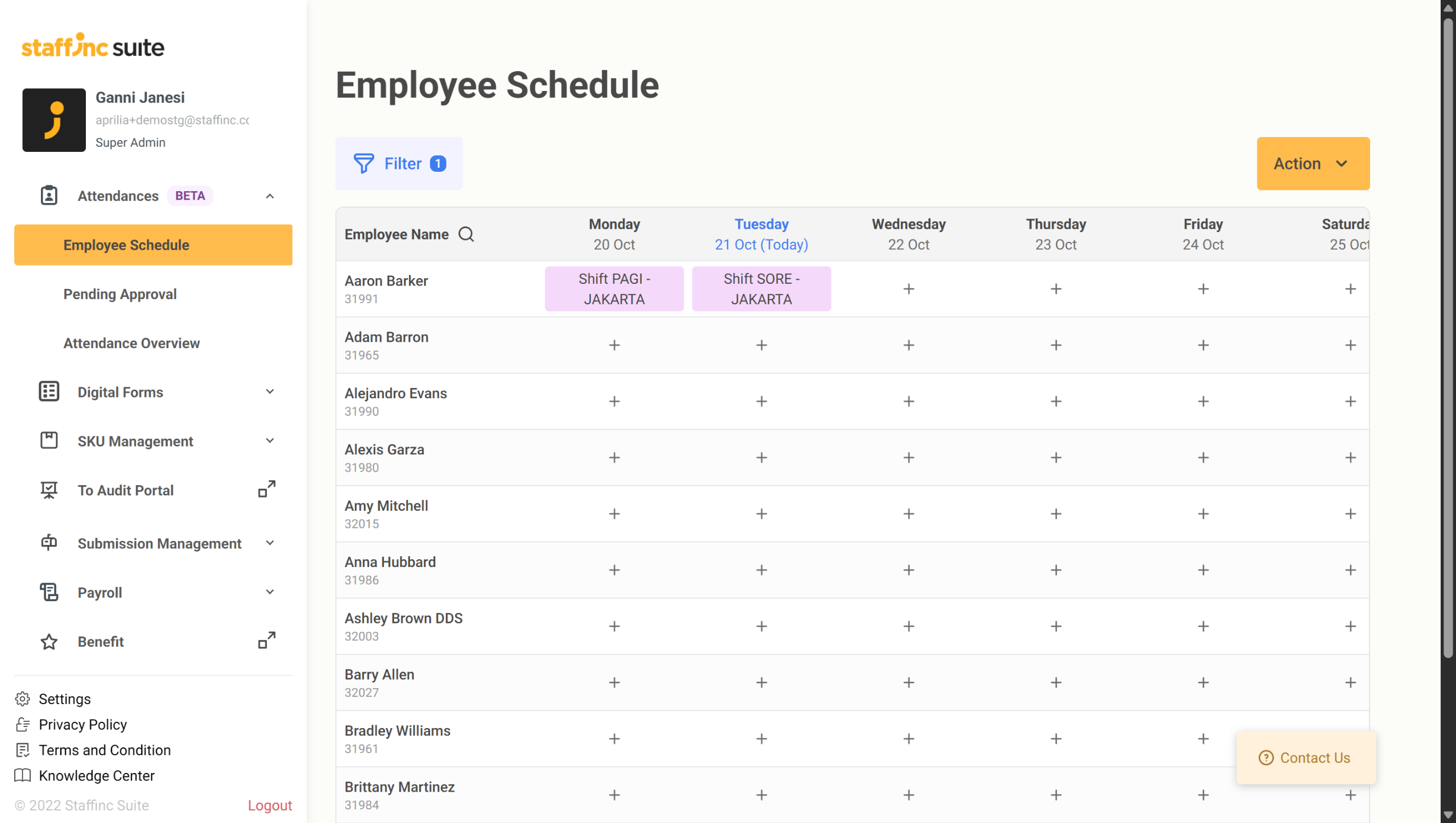Click the Logout link
Image resolution: width=1456 pixels, height=823 pixels.
click(270, 805)
